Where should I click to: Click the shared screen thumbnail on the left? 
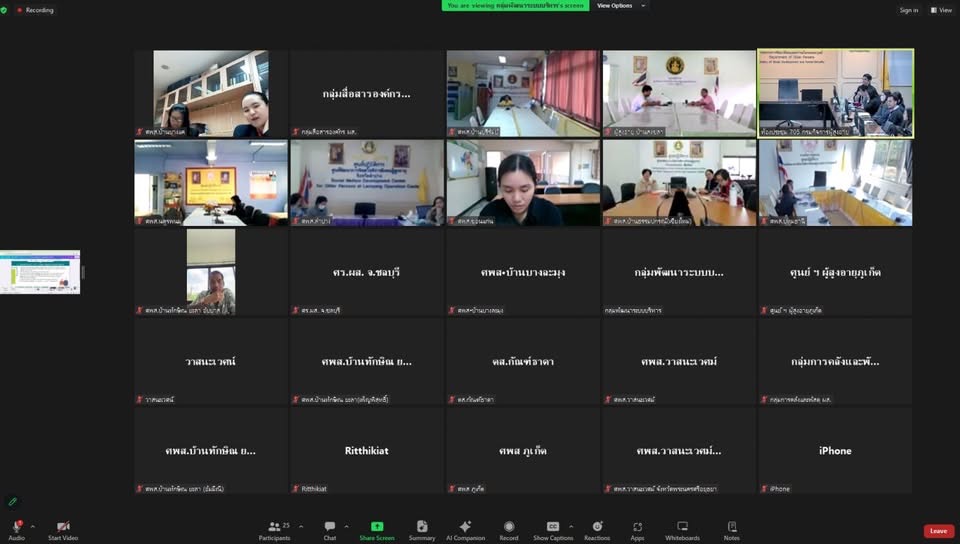point(40,272)
